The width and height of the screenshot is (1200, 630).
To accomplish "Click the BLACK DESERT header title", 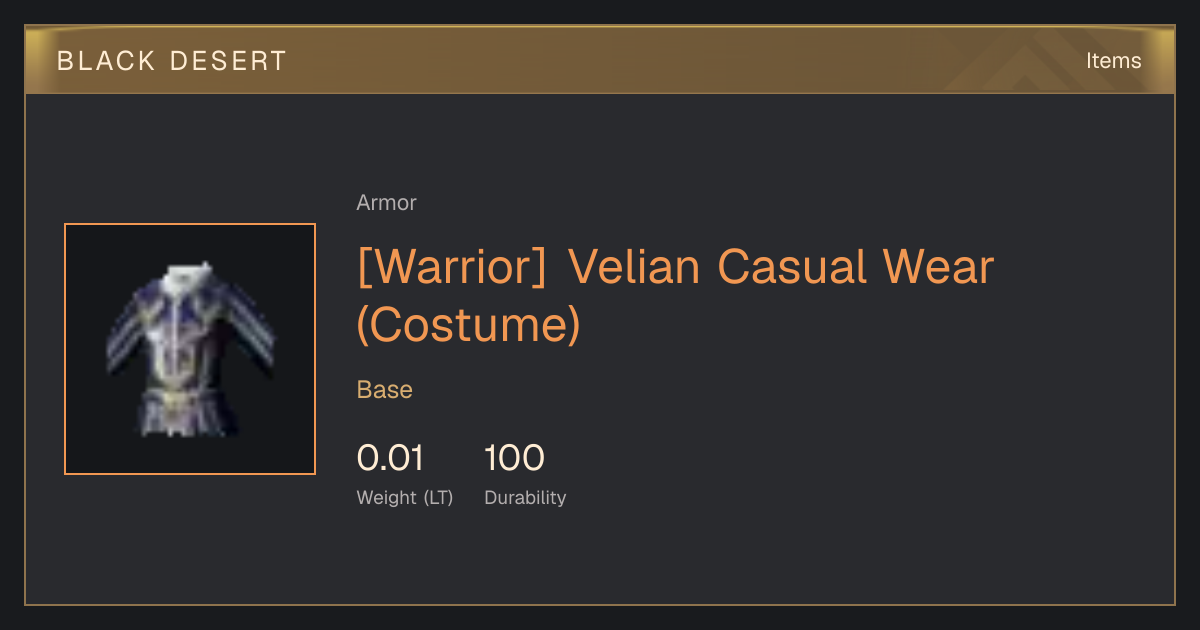I will (x=172, y=61).
